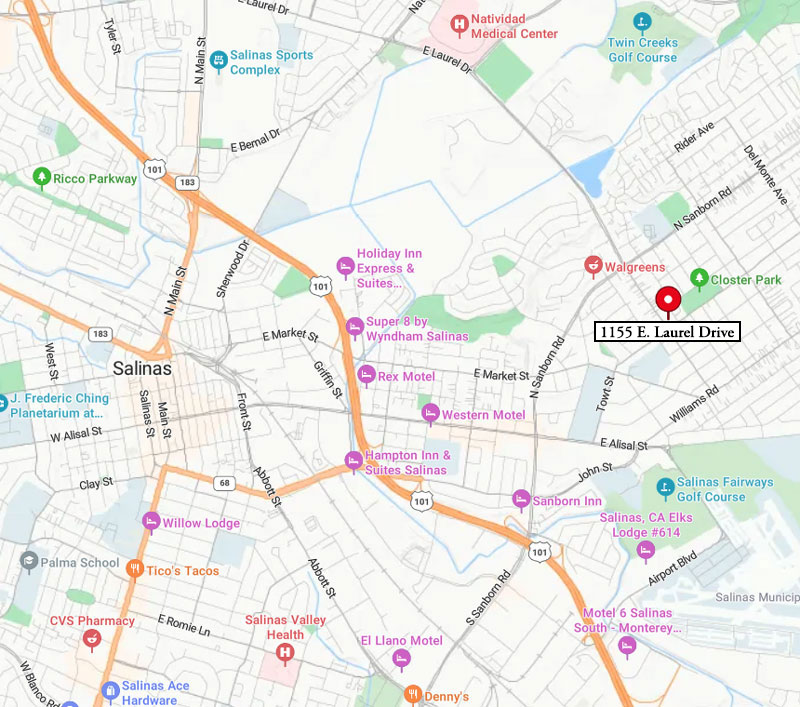This screenshot has width=800, height=707.
Task: Click the Tico's Tacos restaurant icon
Action: pos(135,568)
